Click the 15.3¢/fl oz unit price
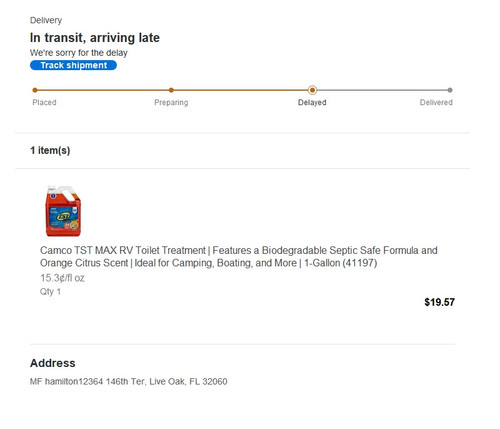The image size is (500, 429). pos(62,278)
